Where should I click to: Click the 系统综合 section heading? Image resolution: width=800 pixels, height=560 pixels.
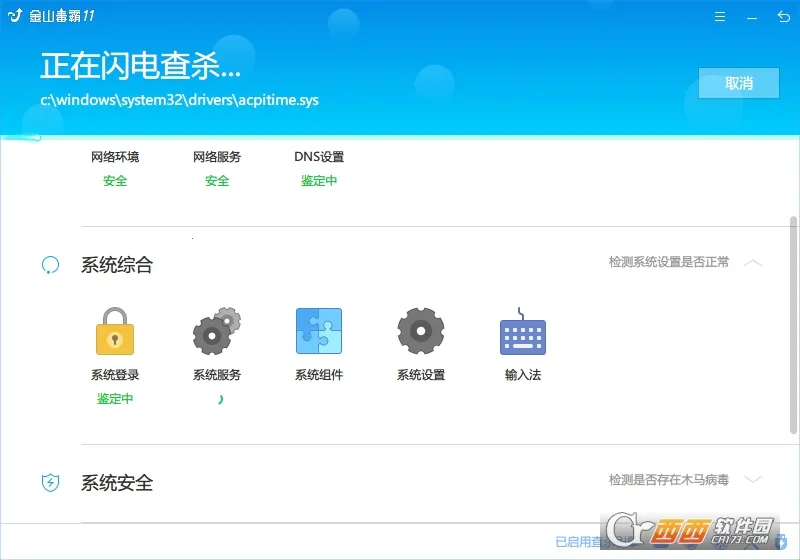click(117, 265)
